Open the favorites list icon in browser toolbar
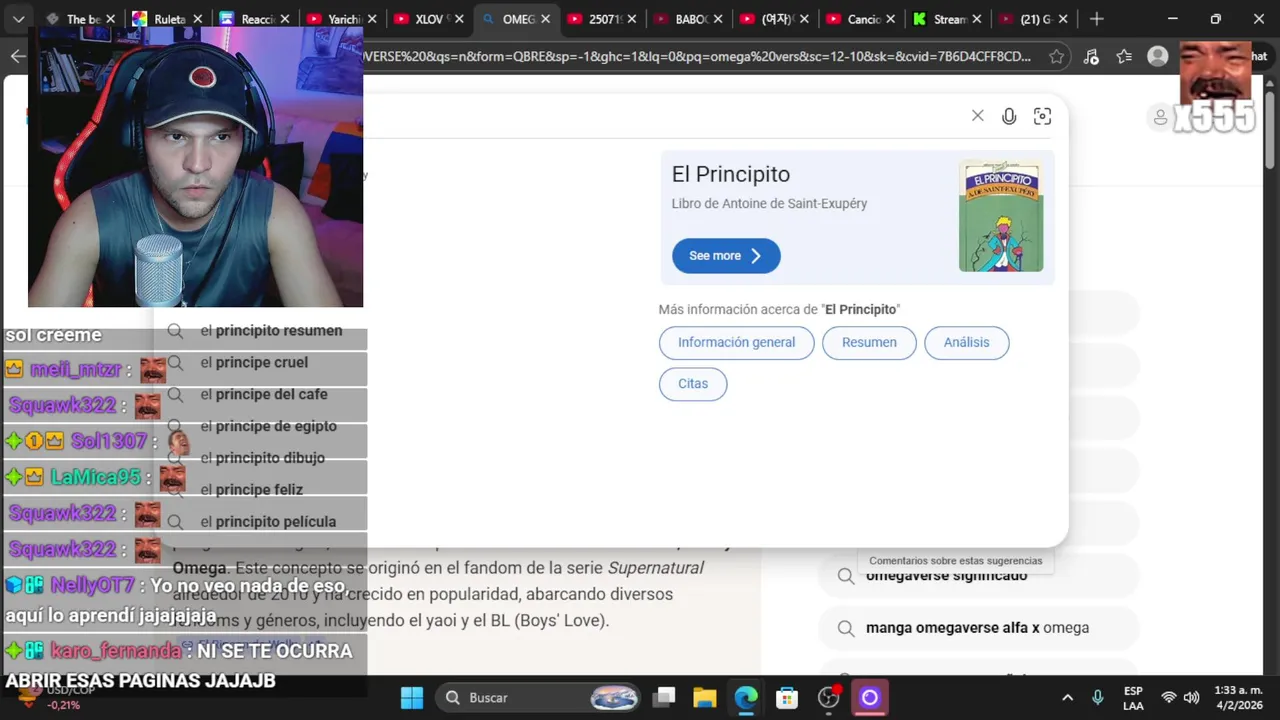 point(1124,56)
